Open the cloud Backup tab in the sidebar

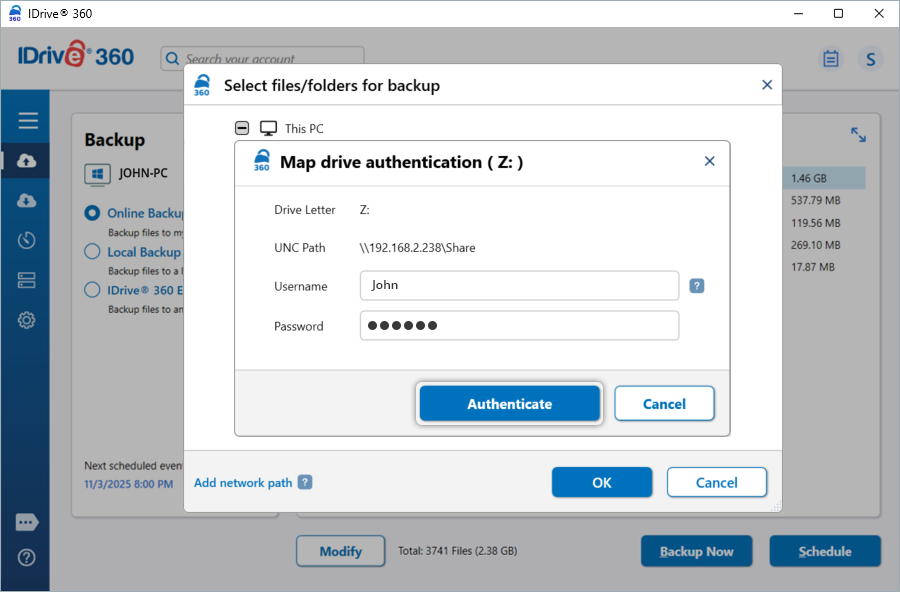pos(27,161)
